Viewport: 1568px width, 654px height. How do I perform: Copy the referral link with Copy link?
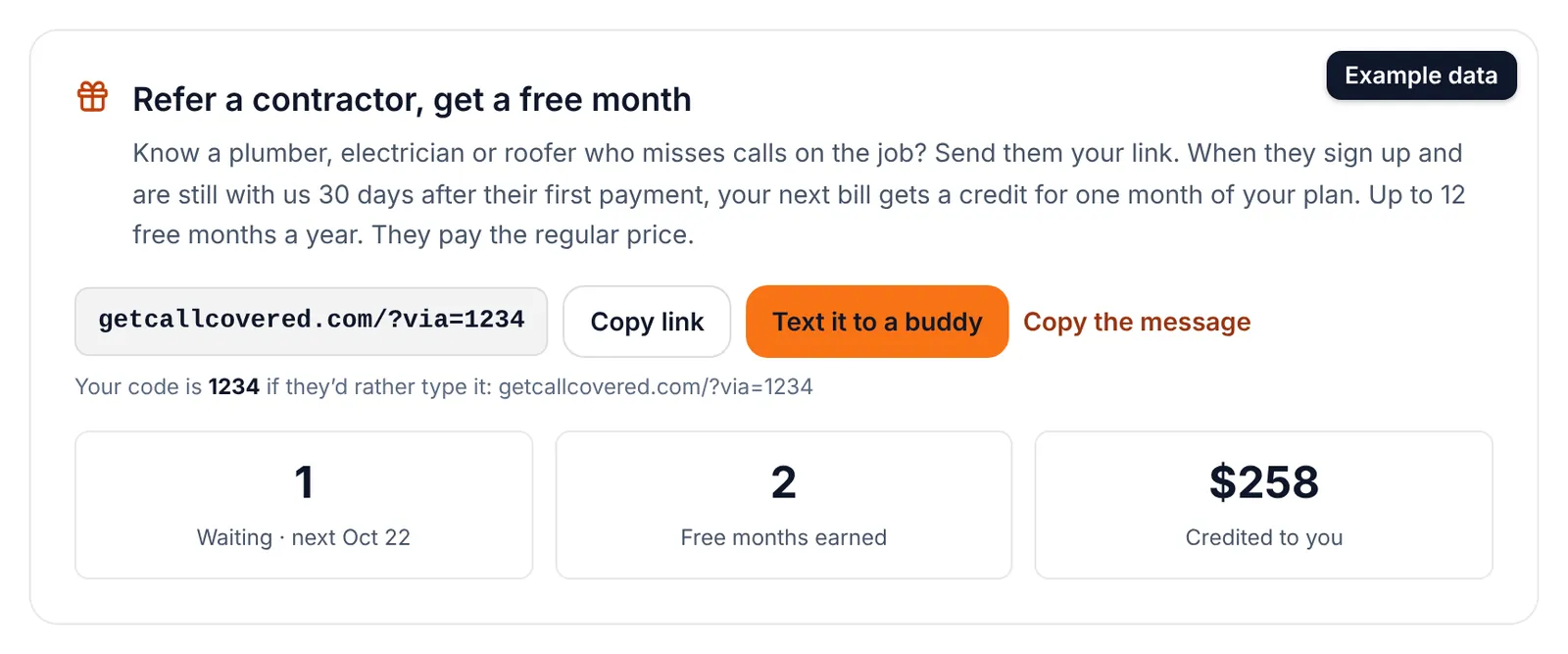pos(647,322)
